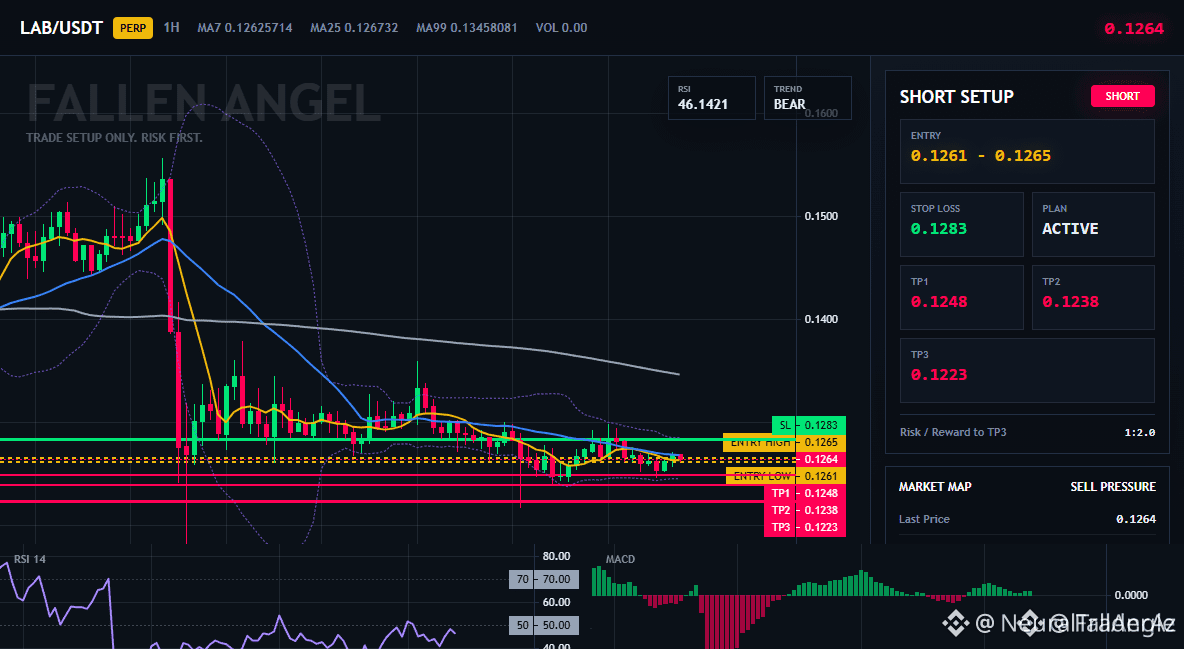Select the 1H timeframe label
1184x649 pixels.
point(171,28)
